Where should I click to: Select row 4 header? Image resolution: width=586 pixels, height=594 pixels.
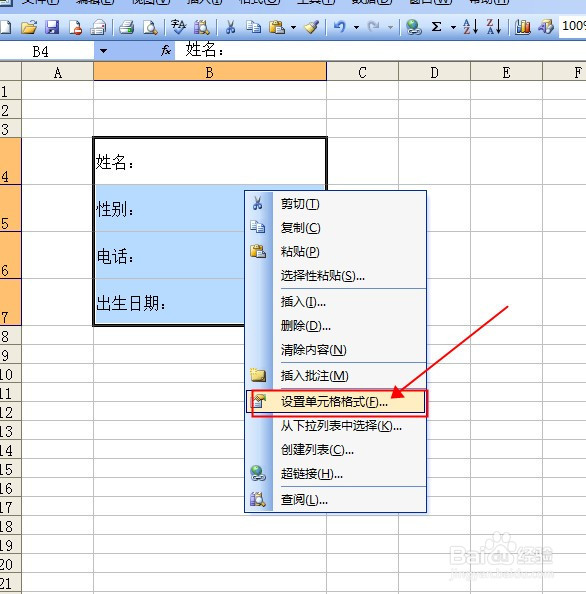tap(10, 161)
